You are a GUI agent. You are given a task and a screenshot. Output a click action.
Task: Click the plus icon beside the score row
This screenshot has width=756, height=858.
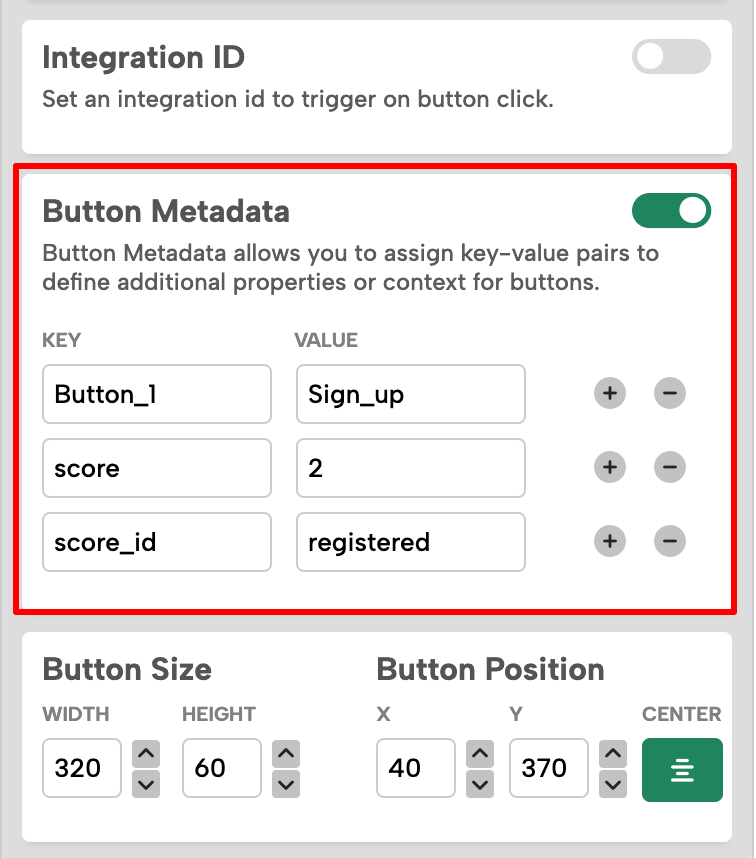609,468
